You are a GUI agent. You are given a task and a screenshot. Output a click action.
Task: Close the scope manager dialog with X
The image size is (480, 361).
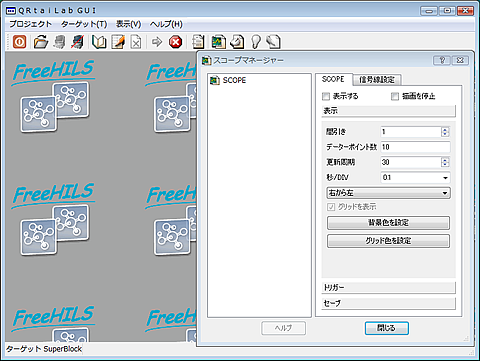(460, 60)
